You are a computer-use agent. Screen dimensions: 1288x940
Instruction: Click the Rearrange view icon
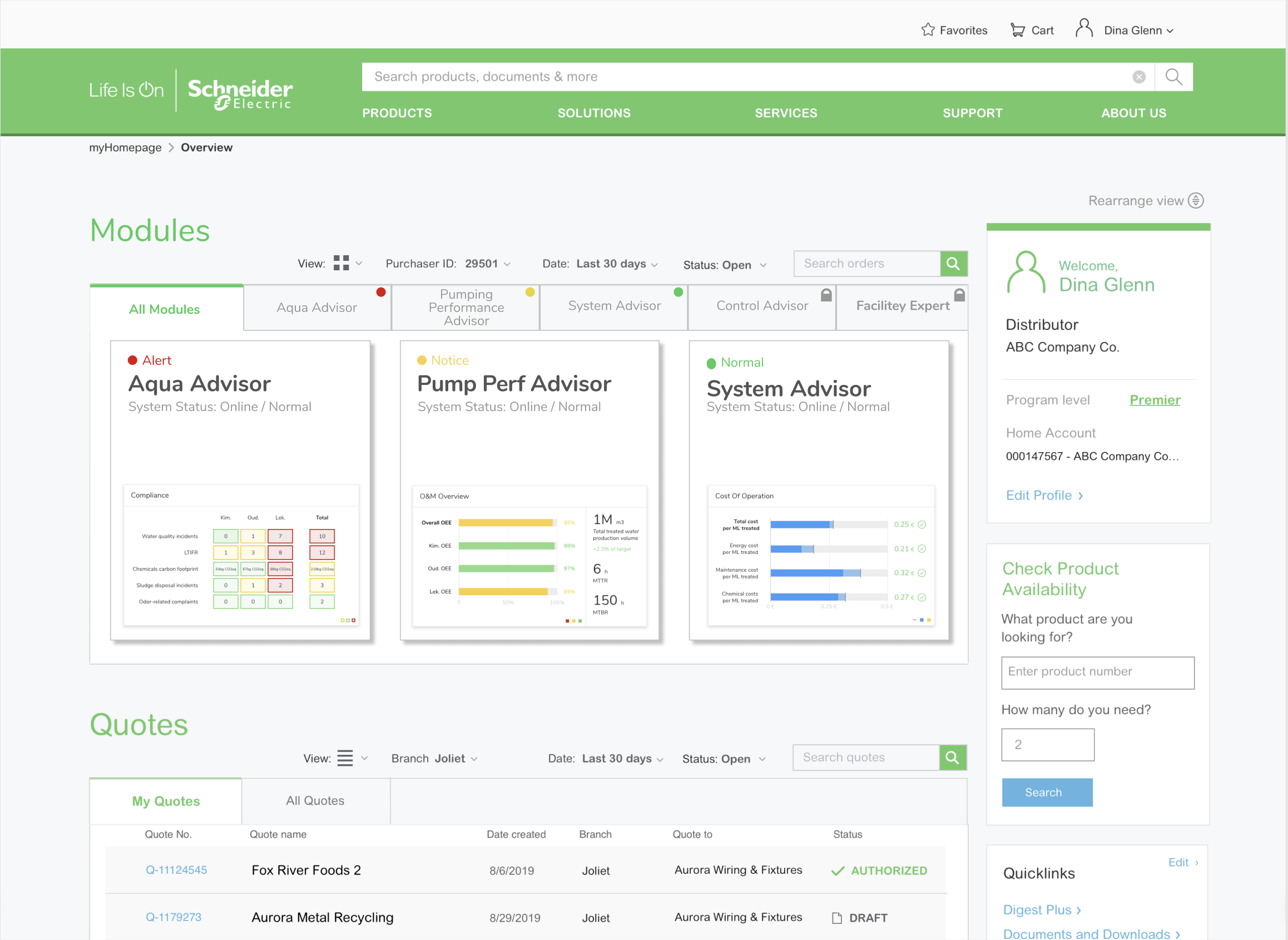1196,201
